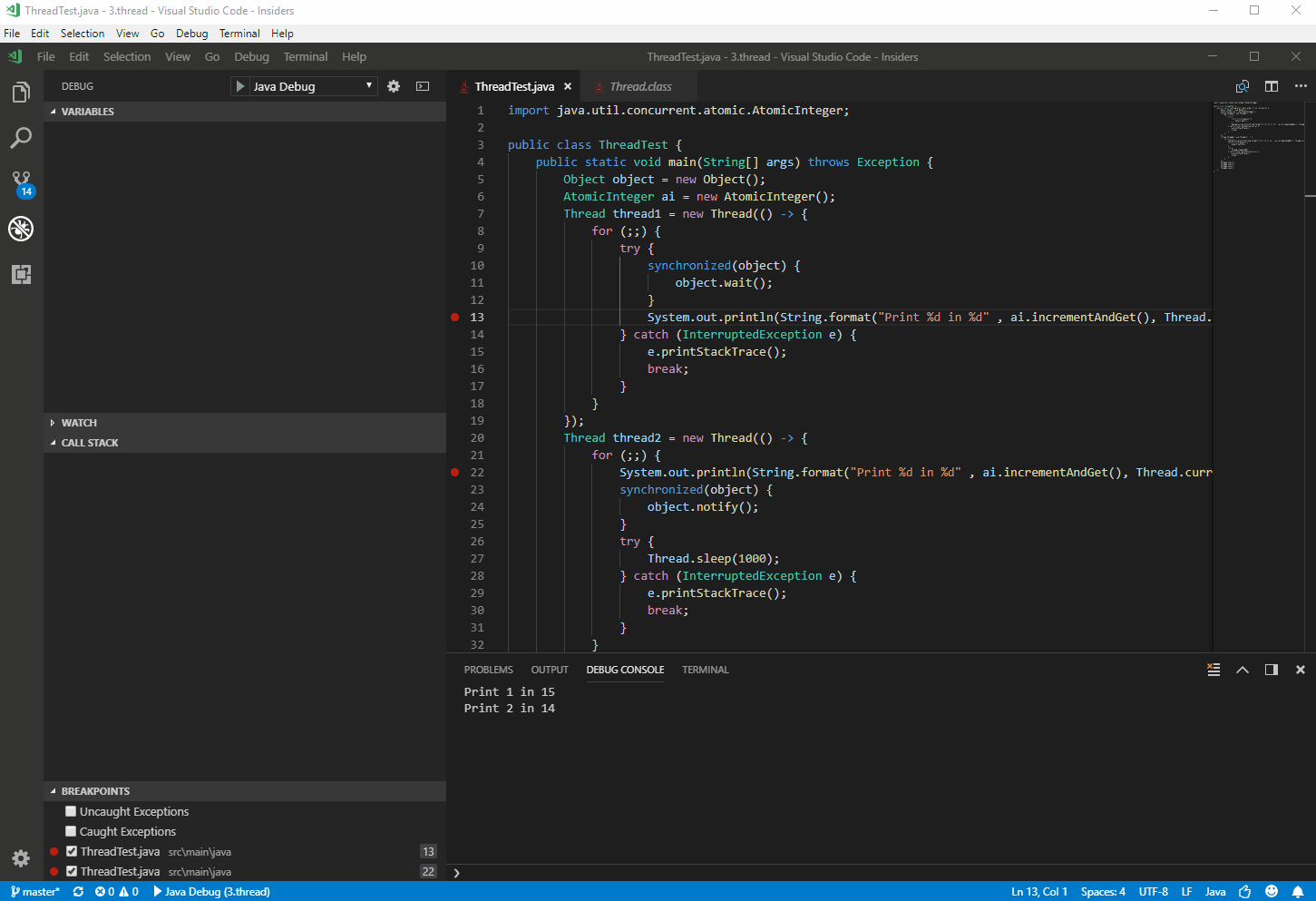Image resolution: width=1316 pixels, height=901 pixels.
Task: Collapse the VARIABLES section
Action: click(x=82, y=111)
